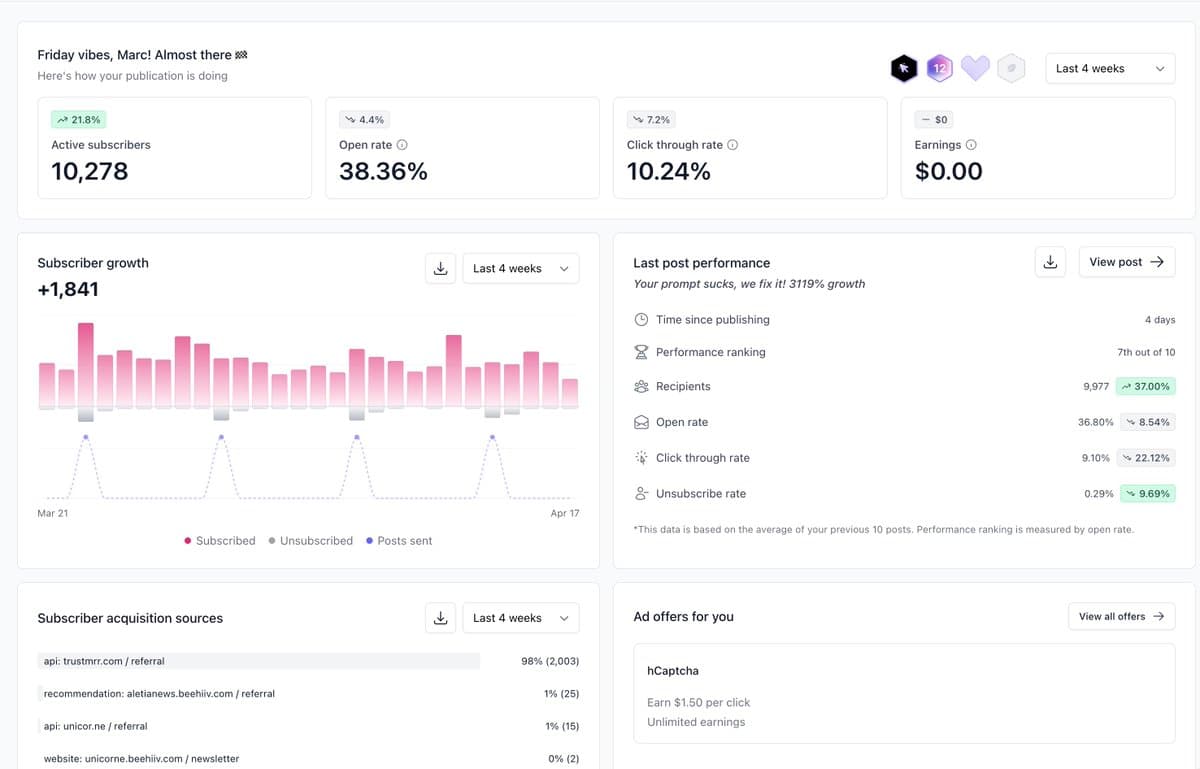Click the black hexagon cursor badge

[x=904, y=68]
